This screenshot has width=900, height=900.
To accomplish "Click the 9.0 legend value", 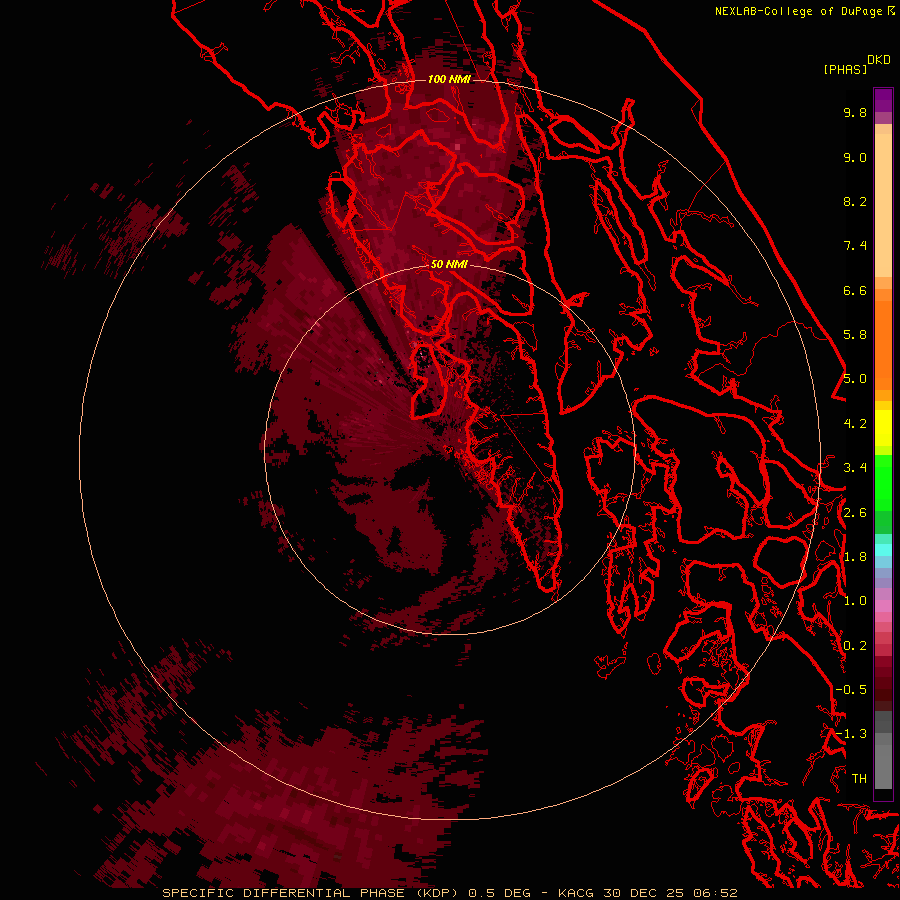I will (855, 157).
